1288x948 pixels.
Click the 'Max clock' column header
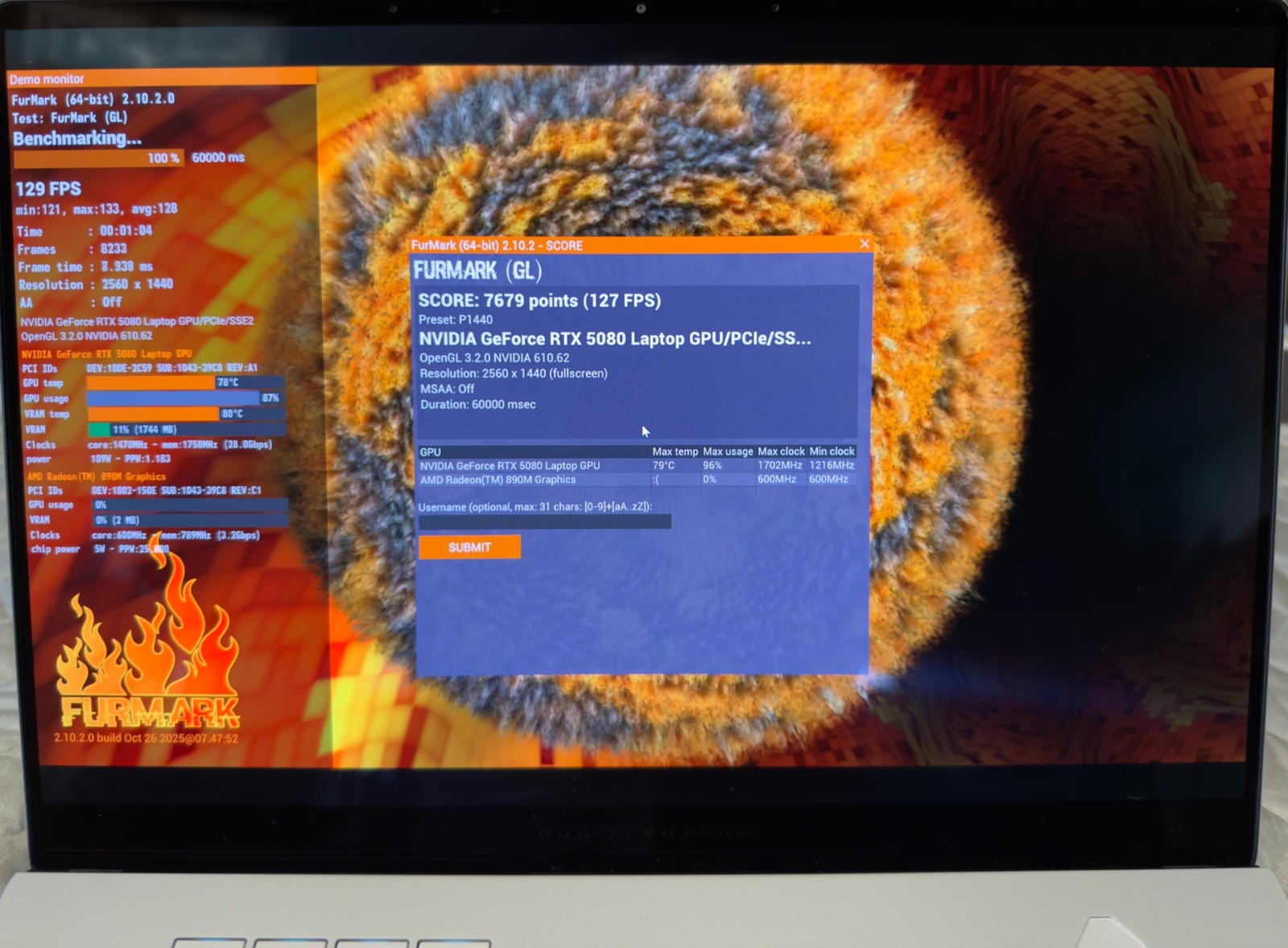(x=781, y=451)
